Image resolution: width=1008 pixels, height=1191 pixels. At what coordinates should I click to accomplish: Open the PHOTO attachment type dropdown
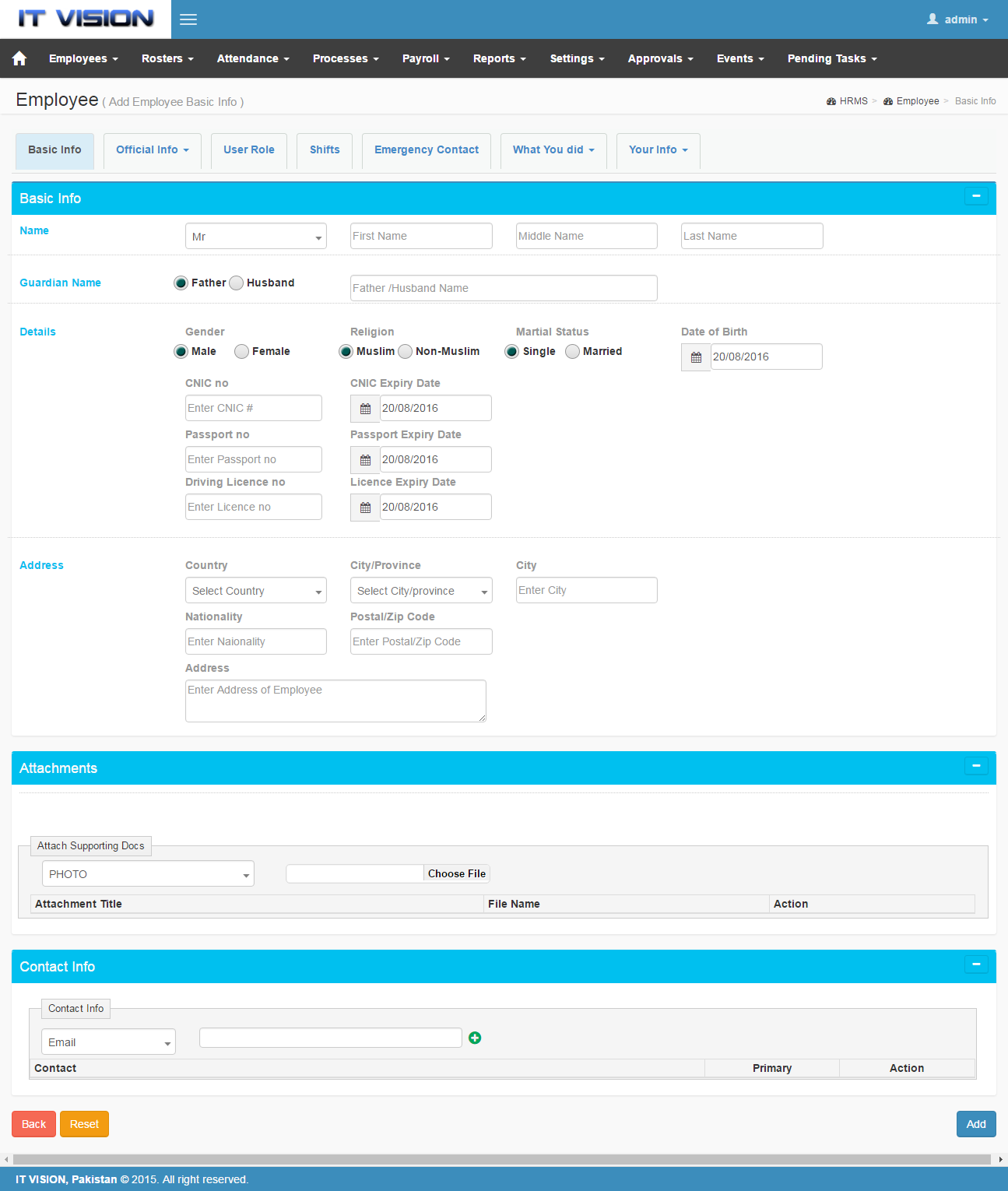pos(147,873)
